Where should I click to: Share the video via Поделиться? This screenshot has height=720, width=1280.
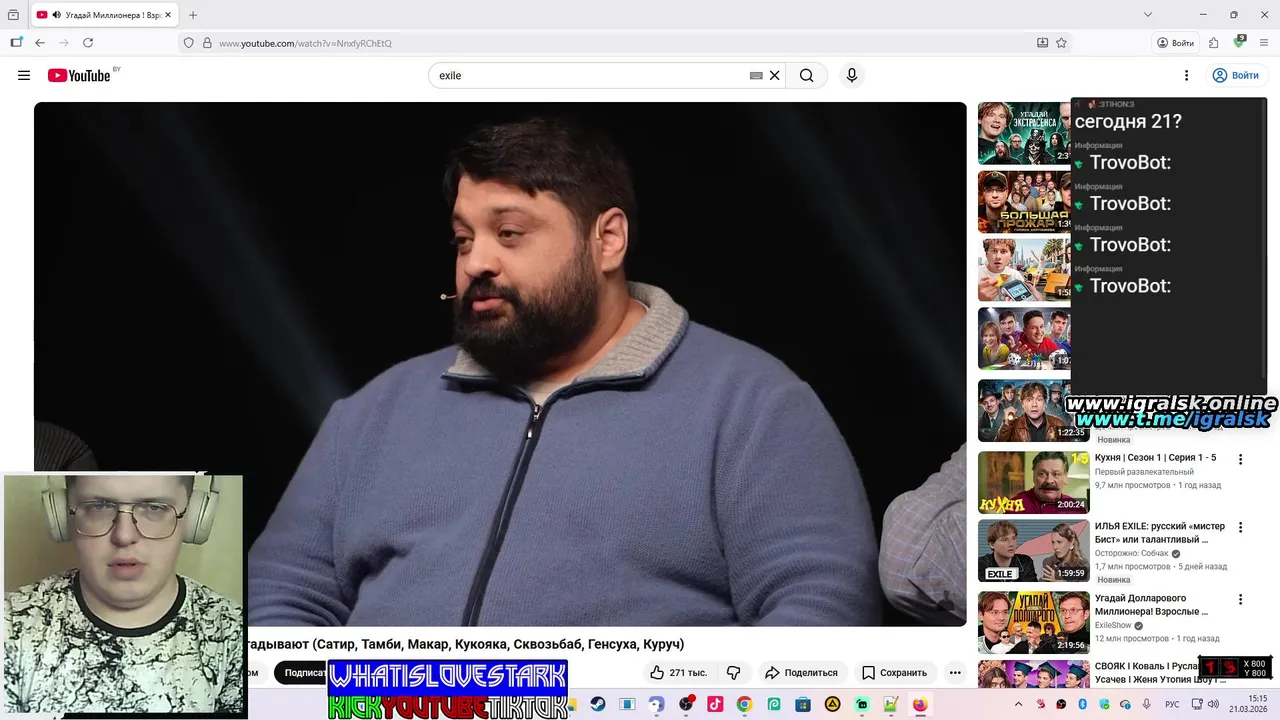801,672
